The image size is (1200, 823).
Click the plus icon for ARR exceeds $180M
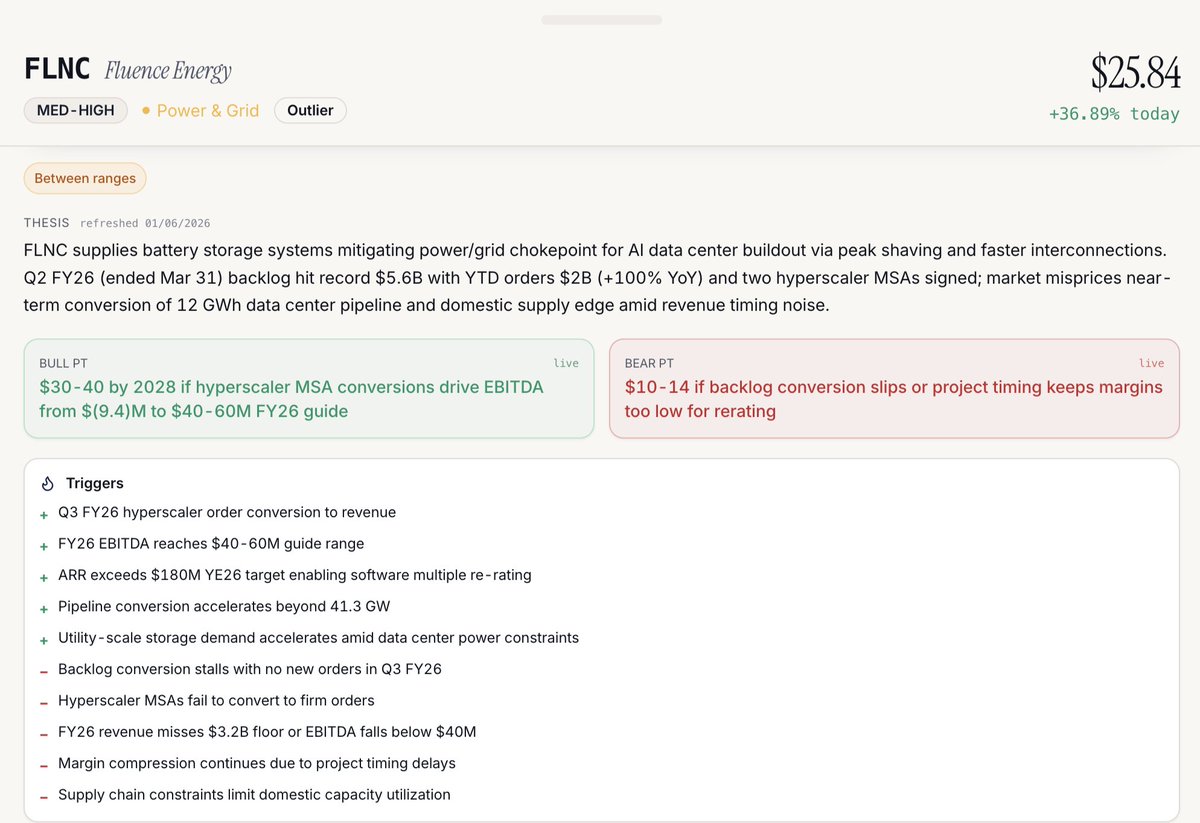click(x=44, y=576)
